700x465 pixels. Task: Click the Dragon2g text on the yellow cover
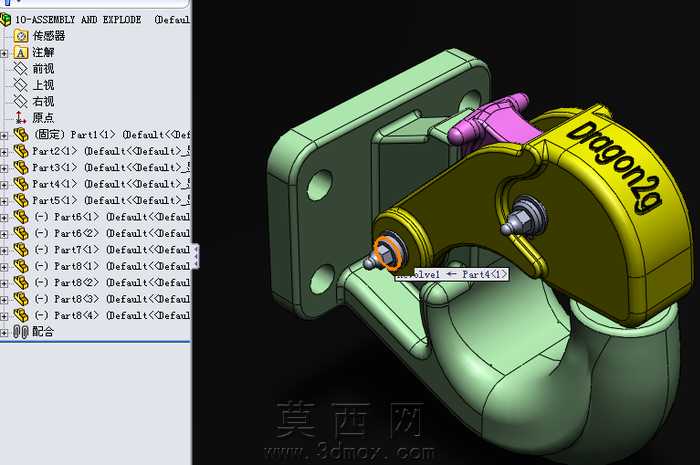click(x=616, y=168)
